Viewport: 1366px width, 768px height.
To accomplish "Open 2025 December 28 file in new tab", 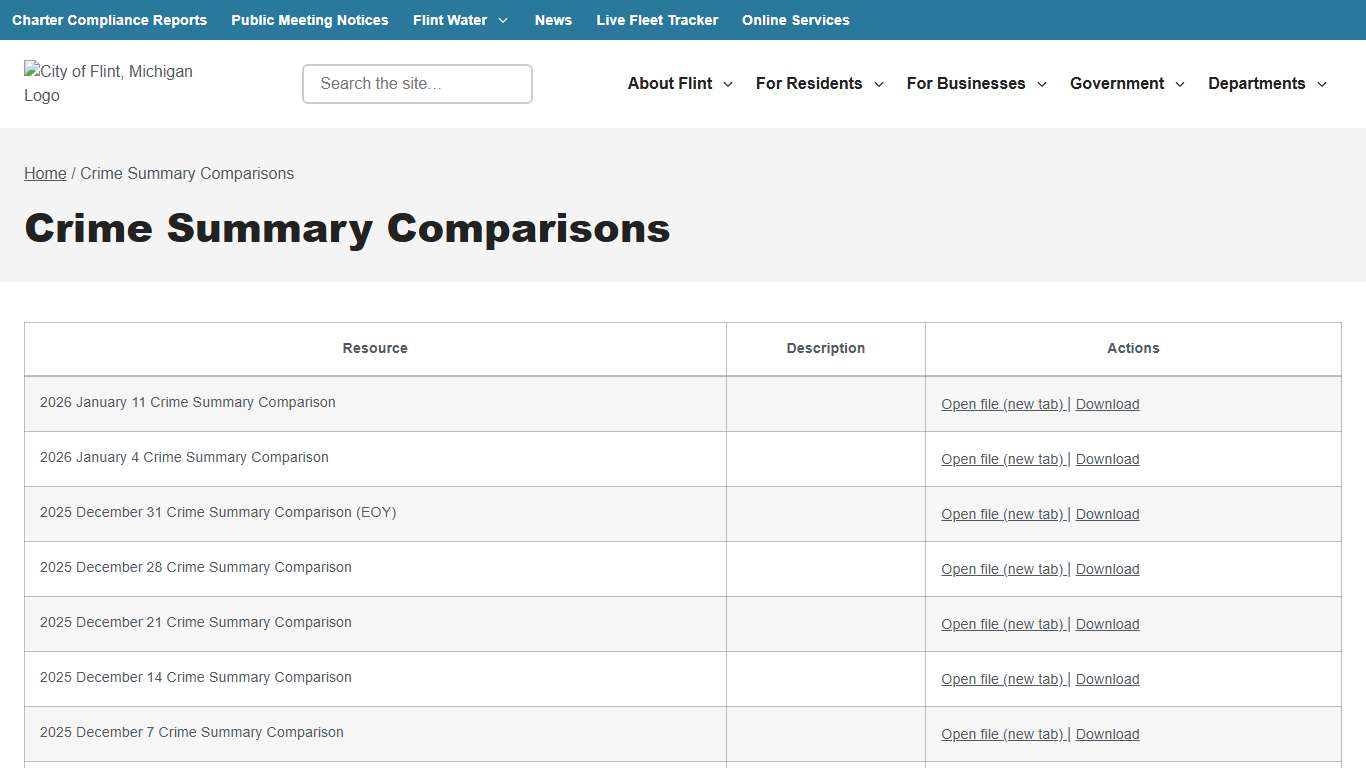I will [1002, 569].
